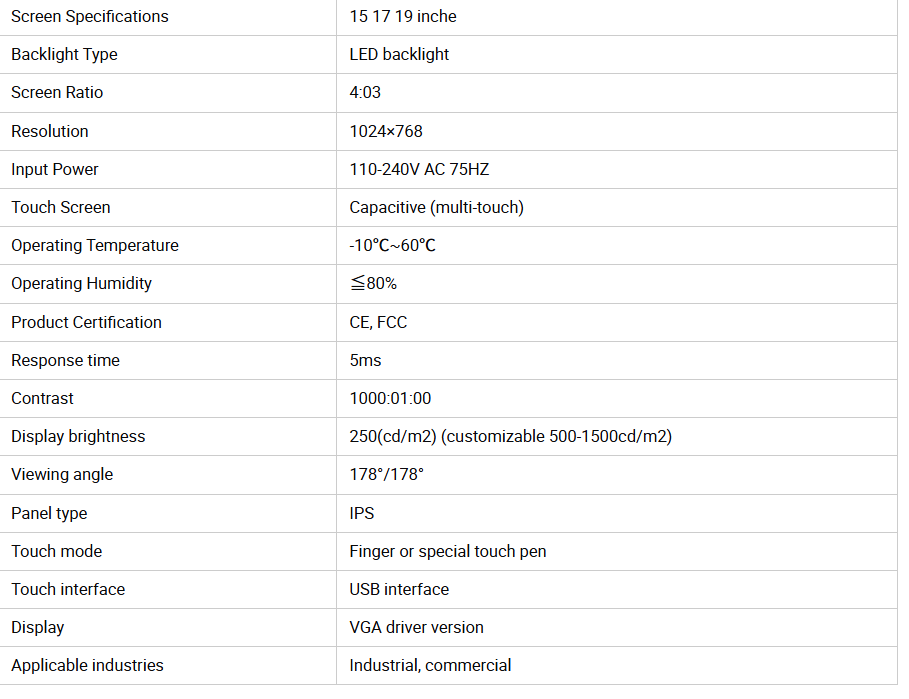Click the 110-240V AC 75HZ value
The width and height of the screenshot is (909, 699).
click(x=419, y=169)
